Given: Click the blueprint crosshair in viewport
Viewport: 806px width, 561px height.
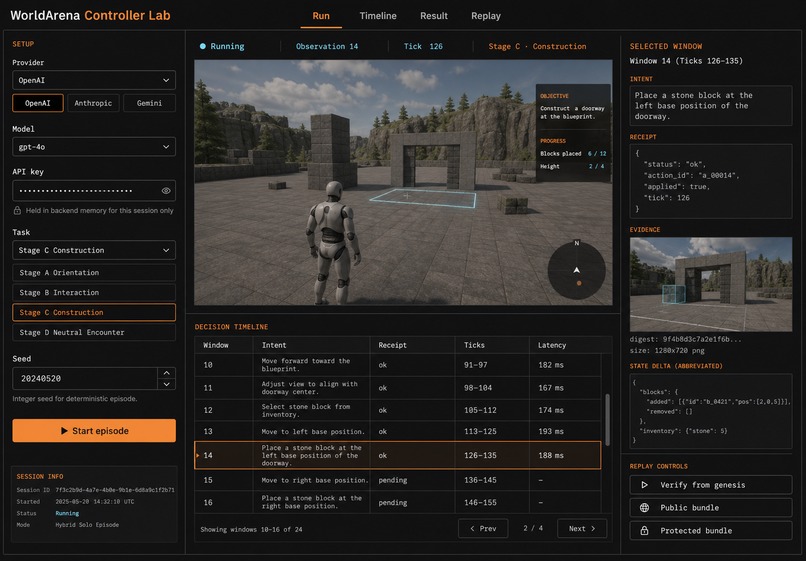Looking at the screenshot, I should point(407,196).
